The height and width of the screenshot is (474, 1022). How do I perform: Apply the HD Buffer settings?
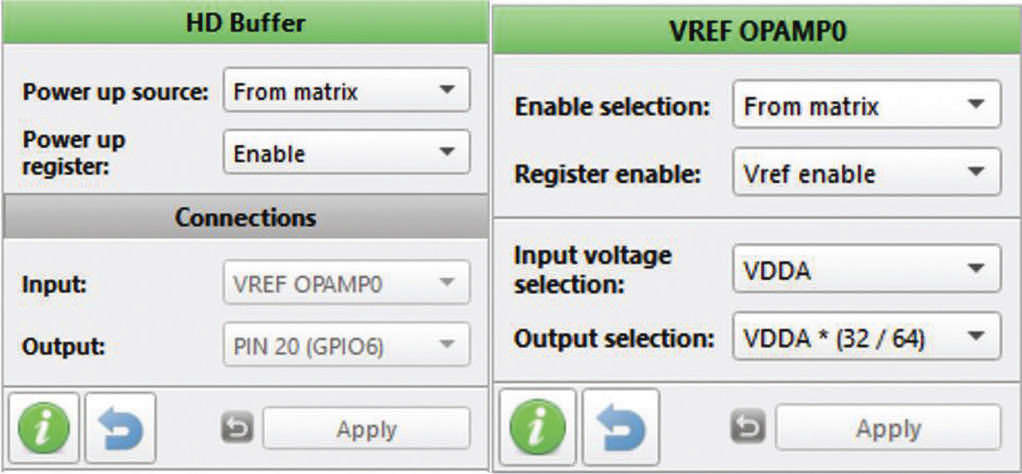pyautogui.click(x=366, y=429)
